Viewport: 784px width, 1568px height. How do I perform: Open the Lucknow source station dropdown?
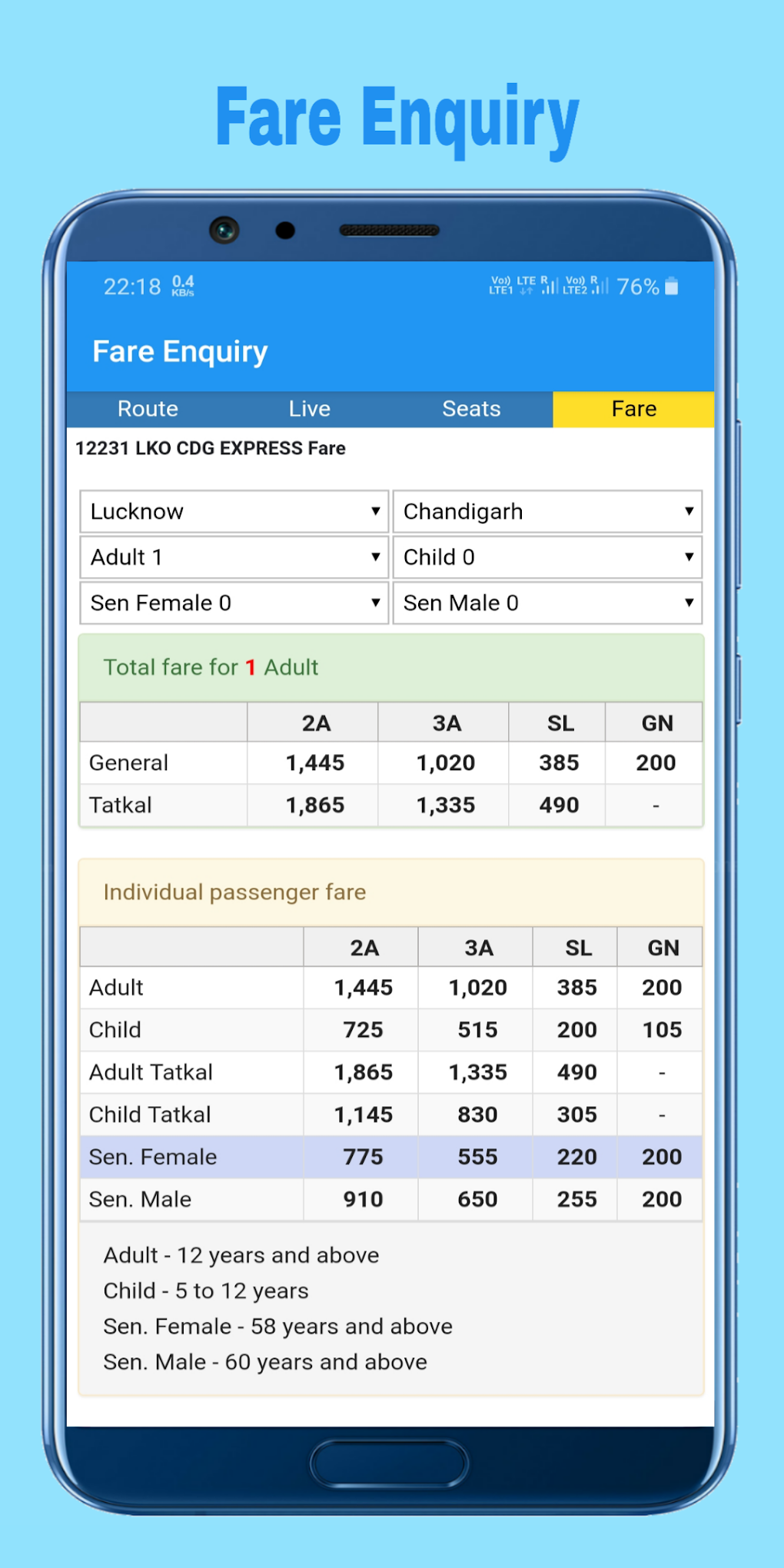coord(234,512)
